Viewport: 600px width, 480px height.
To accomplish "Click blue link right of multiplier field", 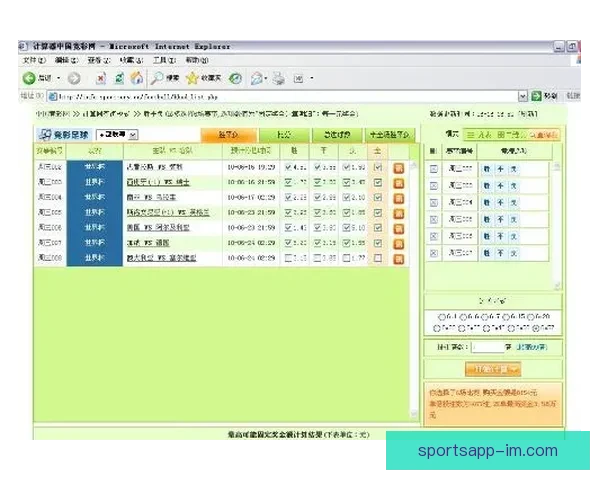I will 532,347.
